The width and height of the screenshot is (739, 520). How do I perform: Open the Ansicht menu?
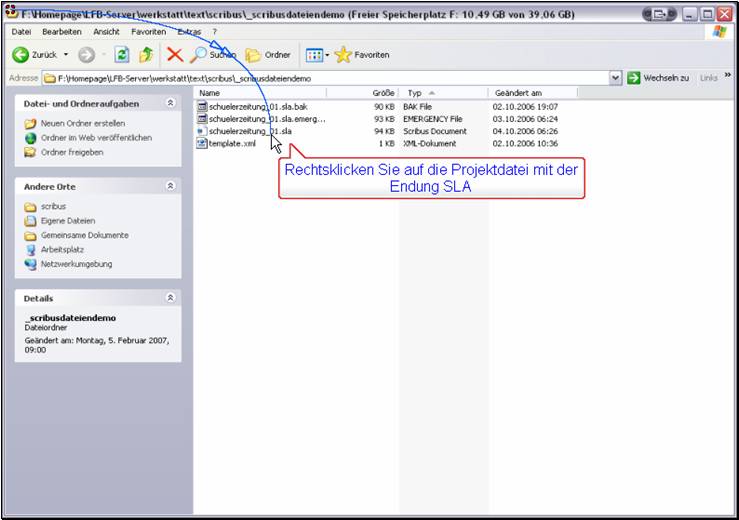pyautogui.click(x=106, y=32)
